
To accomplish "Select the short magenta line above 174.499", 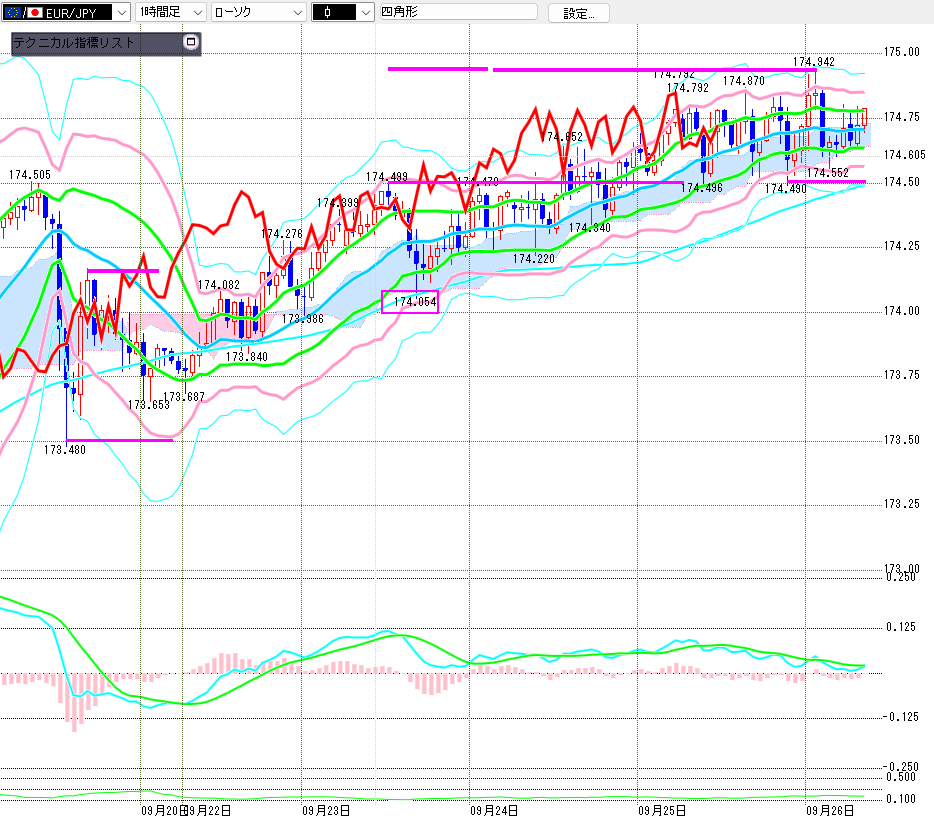I will (437, 69).
